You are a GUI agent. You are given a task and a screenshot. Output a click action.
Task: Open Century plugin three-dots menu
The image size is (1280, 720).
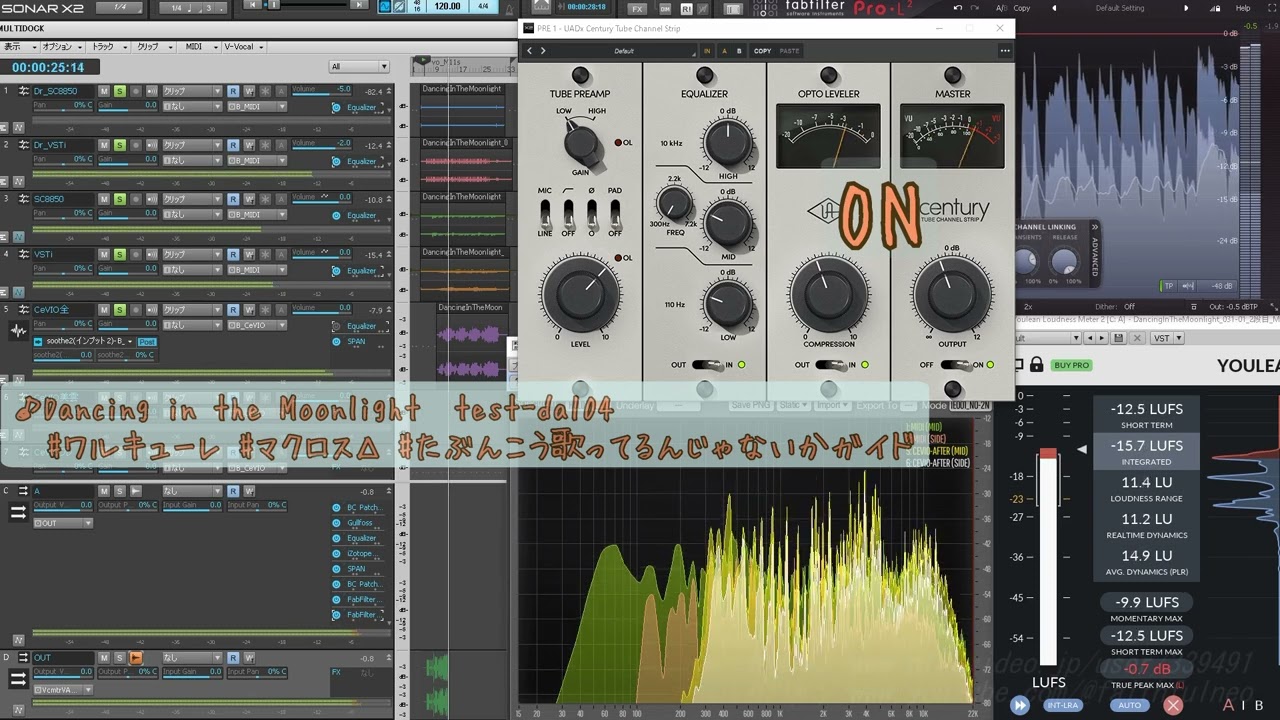point(1004,50)
